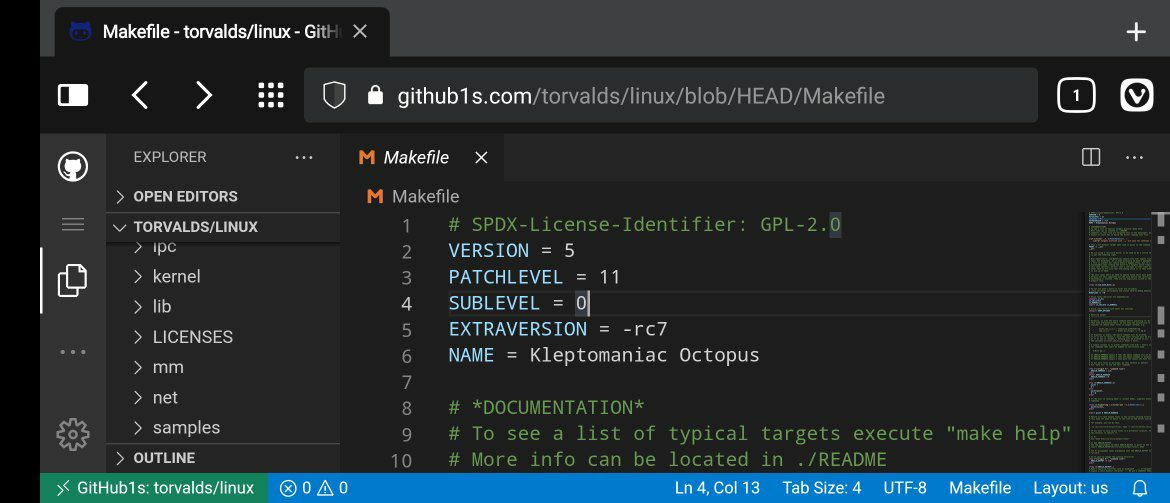The height and width of the screenshot is (503, 1170).
Task: Open Explorer views and more actions ellipsis
Action: click(304, 157)
